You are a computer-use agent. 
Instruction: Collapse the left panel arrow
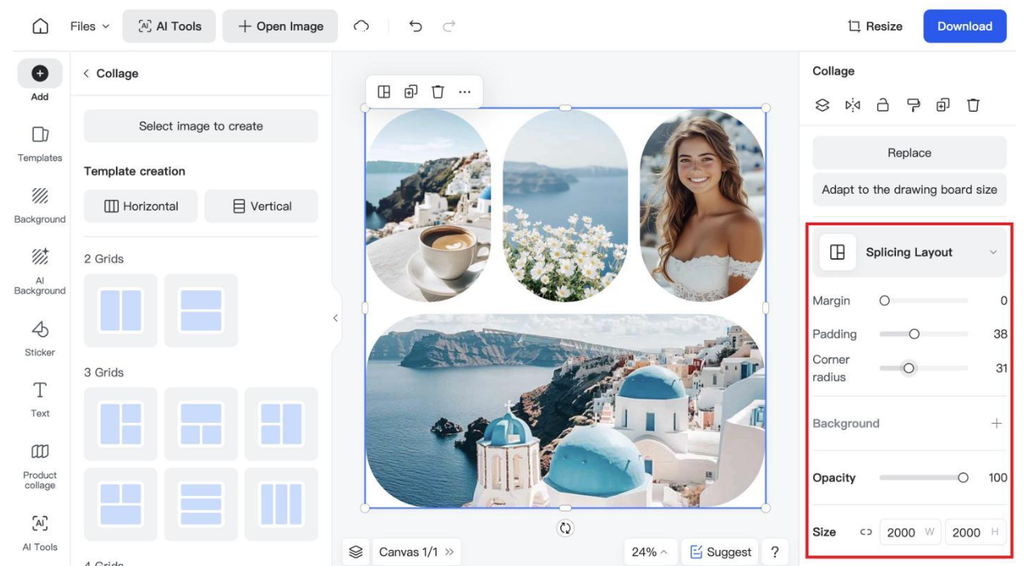click(336, 318)
